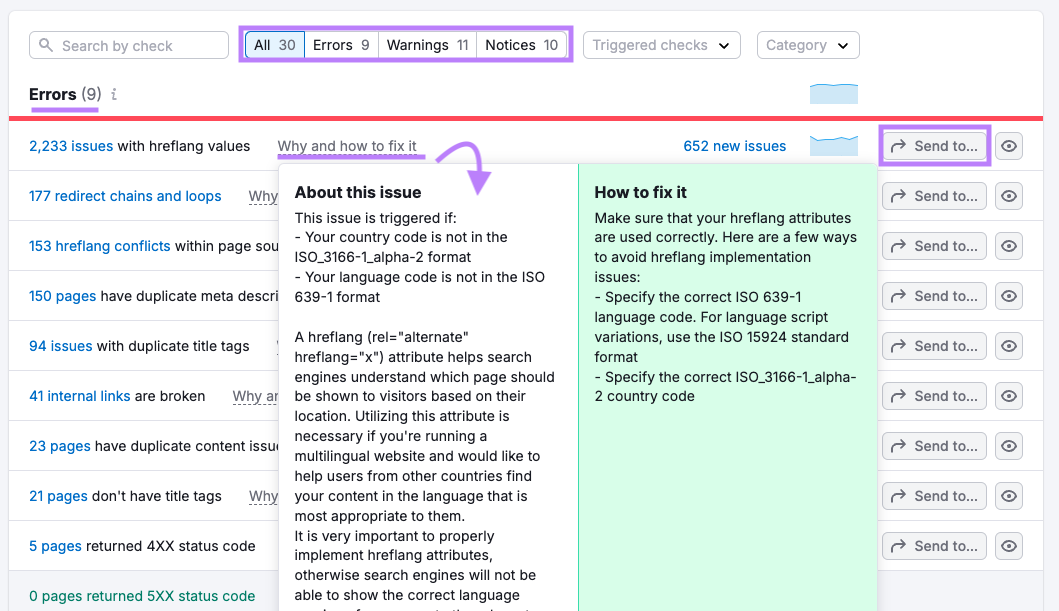Click eye icon for broken internal links row

pos(1009,396)
